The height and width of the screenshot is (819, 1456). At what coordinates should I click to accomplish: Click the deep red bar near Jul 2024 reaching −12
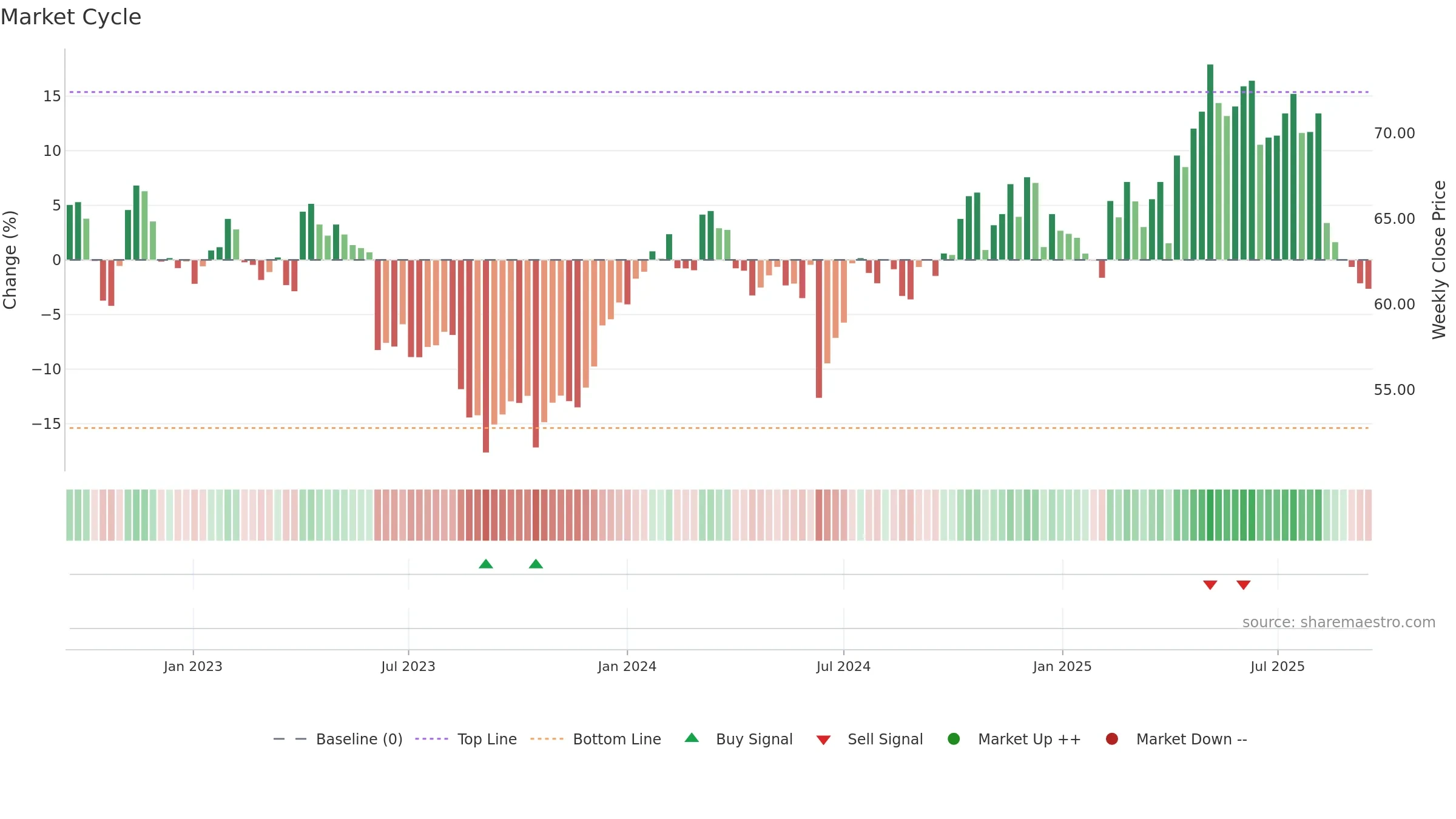pyautogui.click(x=818, y=329)
